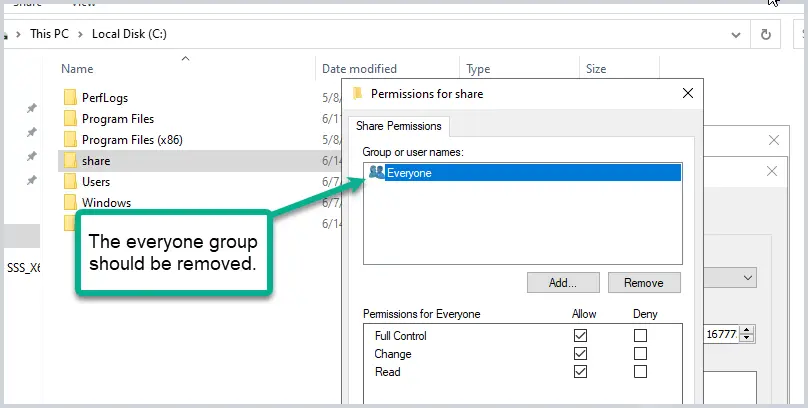Screen dimensions: 808x408
Task: Increase the 16777 value using stepper
Action: [747, 330]
